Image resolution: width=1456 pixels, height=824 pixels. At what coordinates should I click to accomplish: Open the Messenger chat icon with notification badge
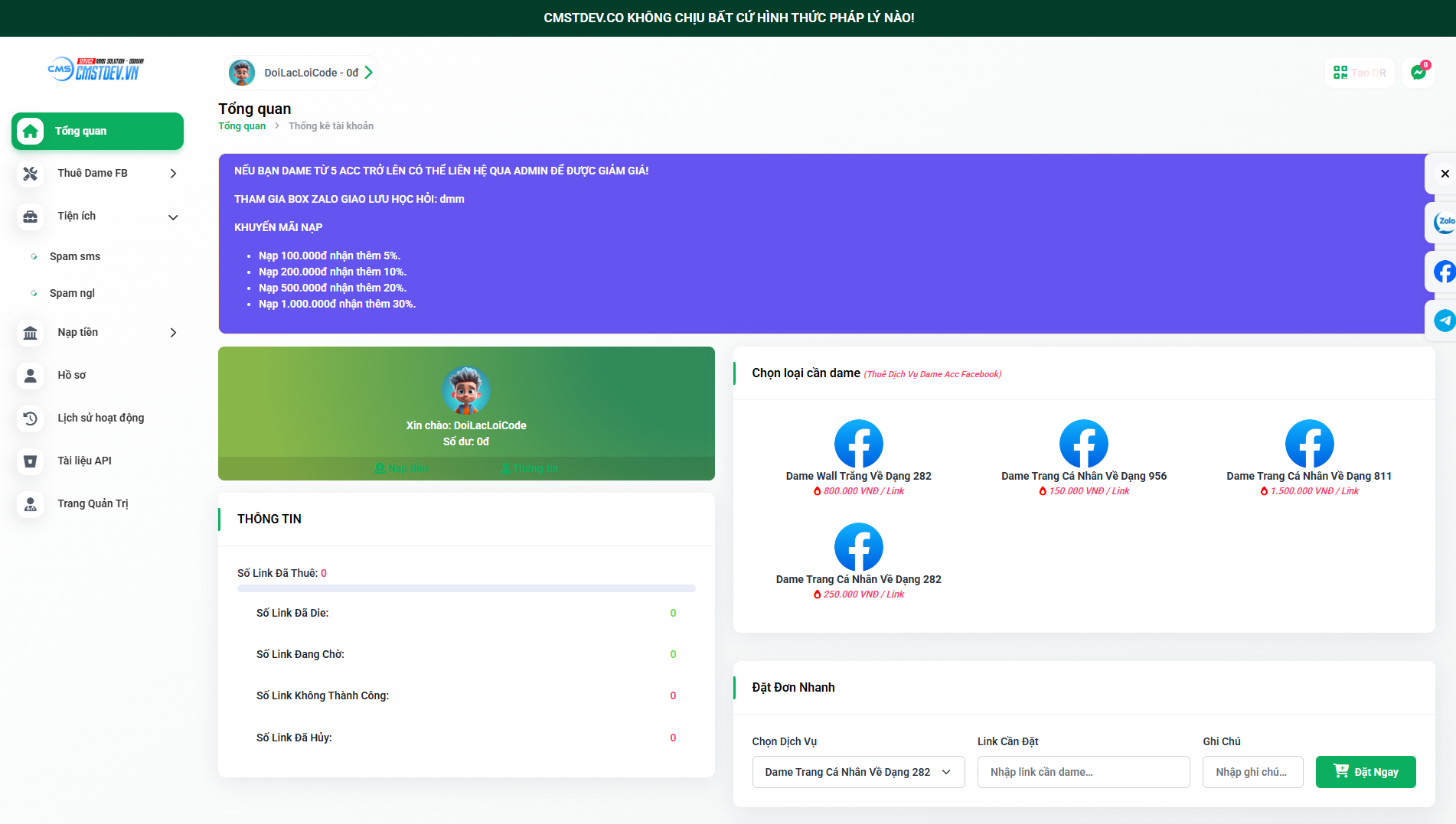click(x=1418, y=72)
